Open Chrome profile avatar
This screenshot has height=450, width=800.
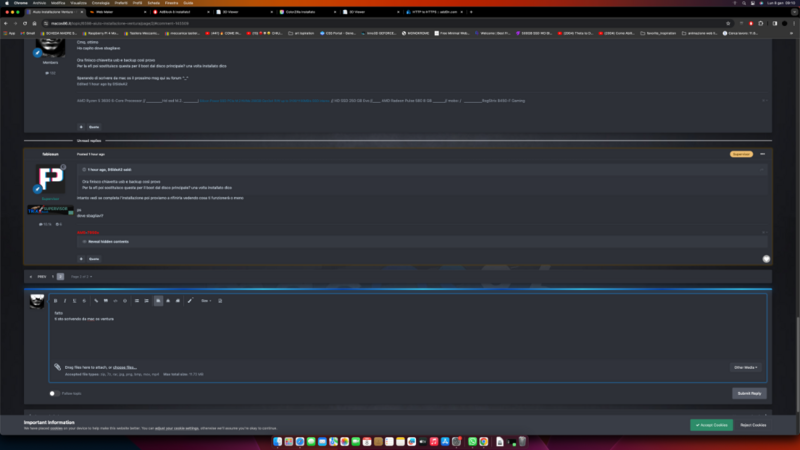pyautogui.click(x=785, y=23)
